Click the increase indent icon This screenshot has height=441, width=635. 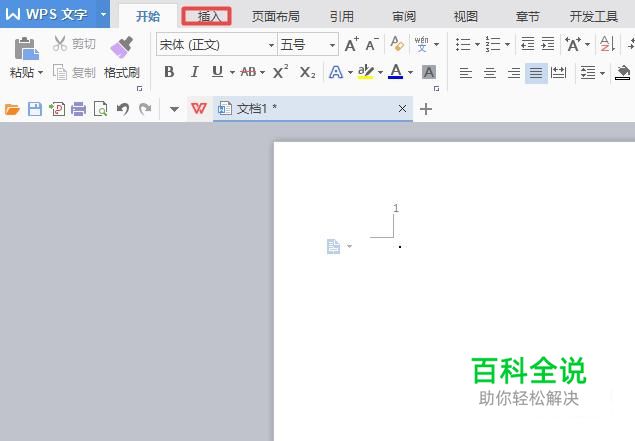point(548,44)
